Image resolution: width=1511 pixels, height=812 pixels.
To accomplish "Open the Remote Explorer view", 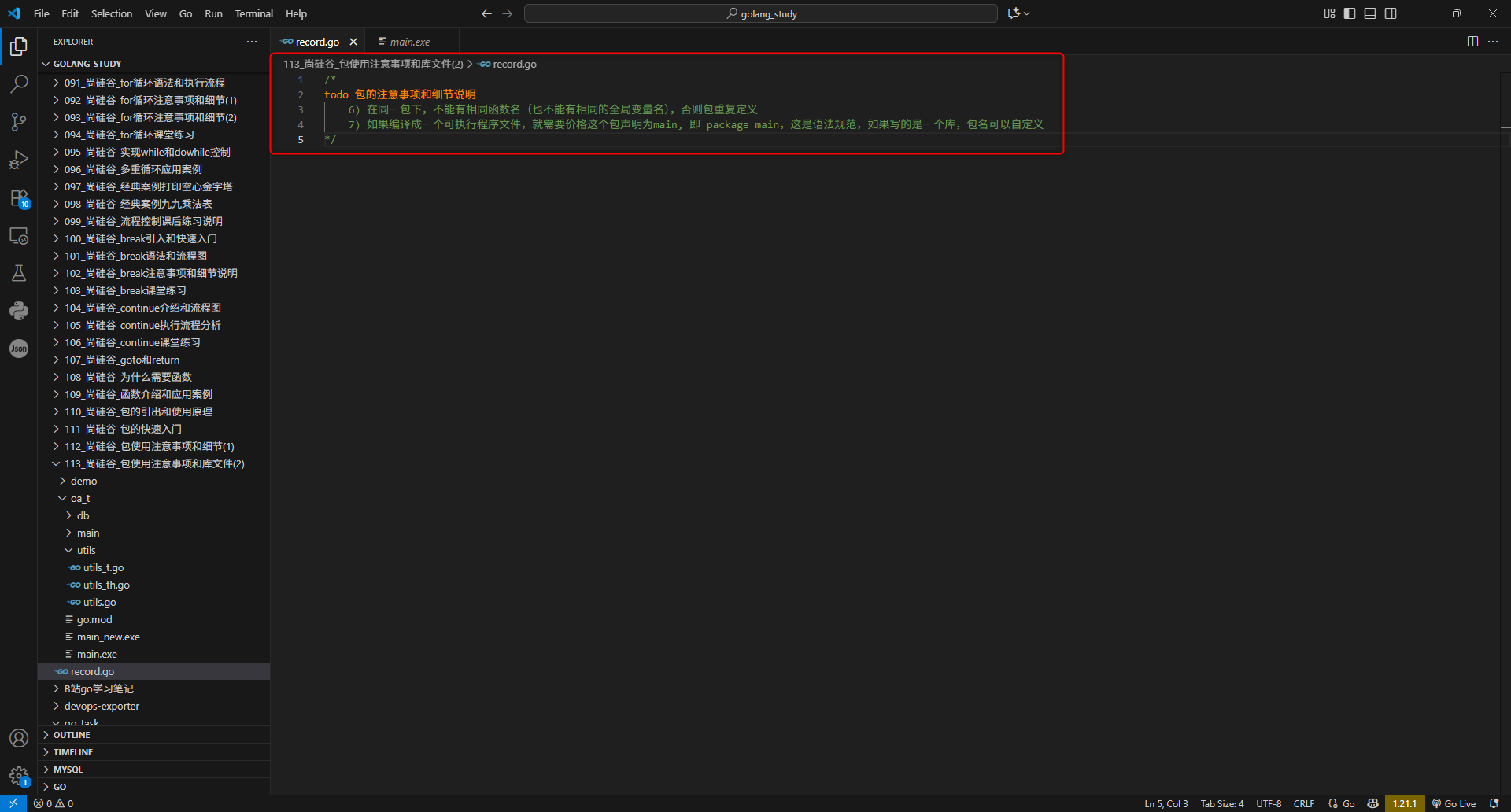I will pos(19,235).
